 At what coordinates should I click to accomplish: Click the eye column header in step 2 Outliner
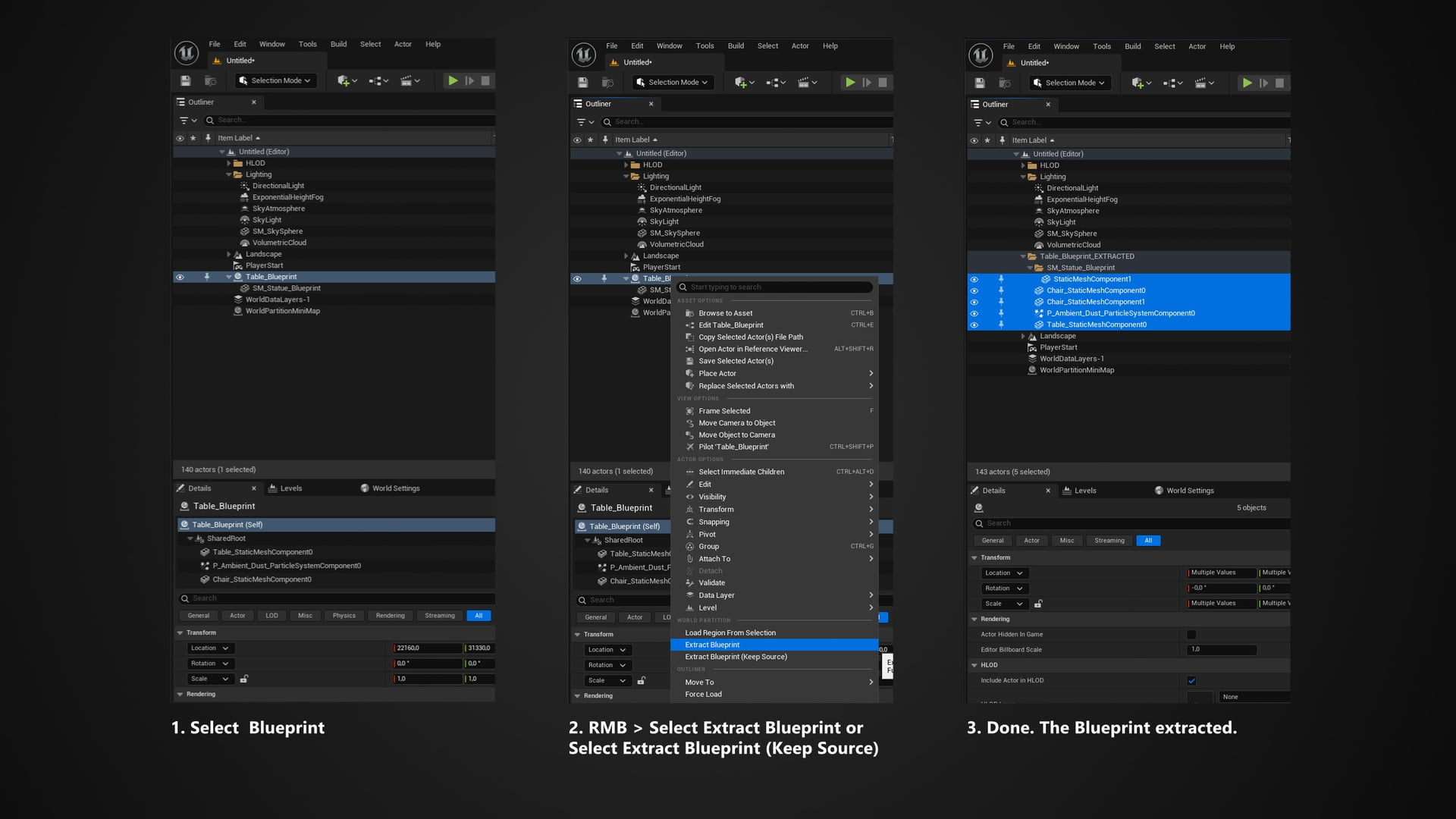[577, 140]
